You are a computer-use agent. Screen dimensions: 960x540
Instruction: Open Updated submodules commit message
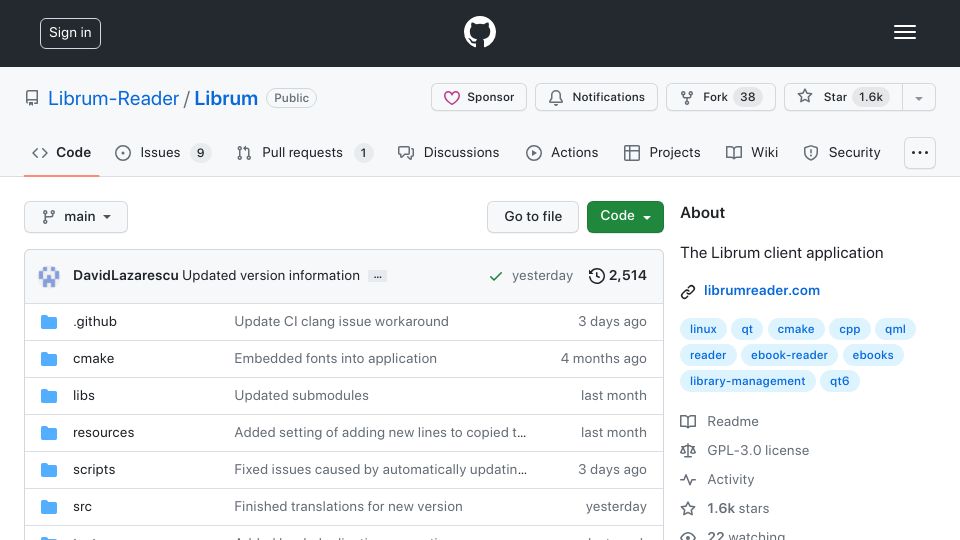301,396
